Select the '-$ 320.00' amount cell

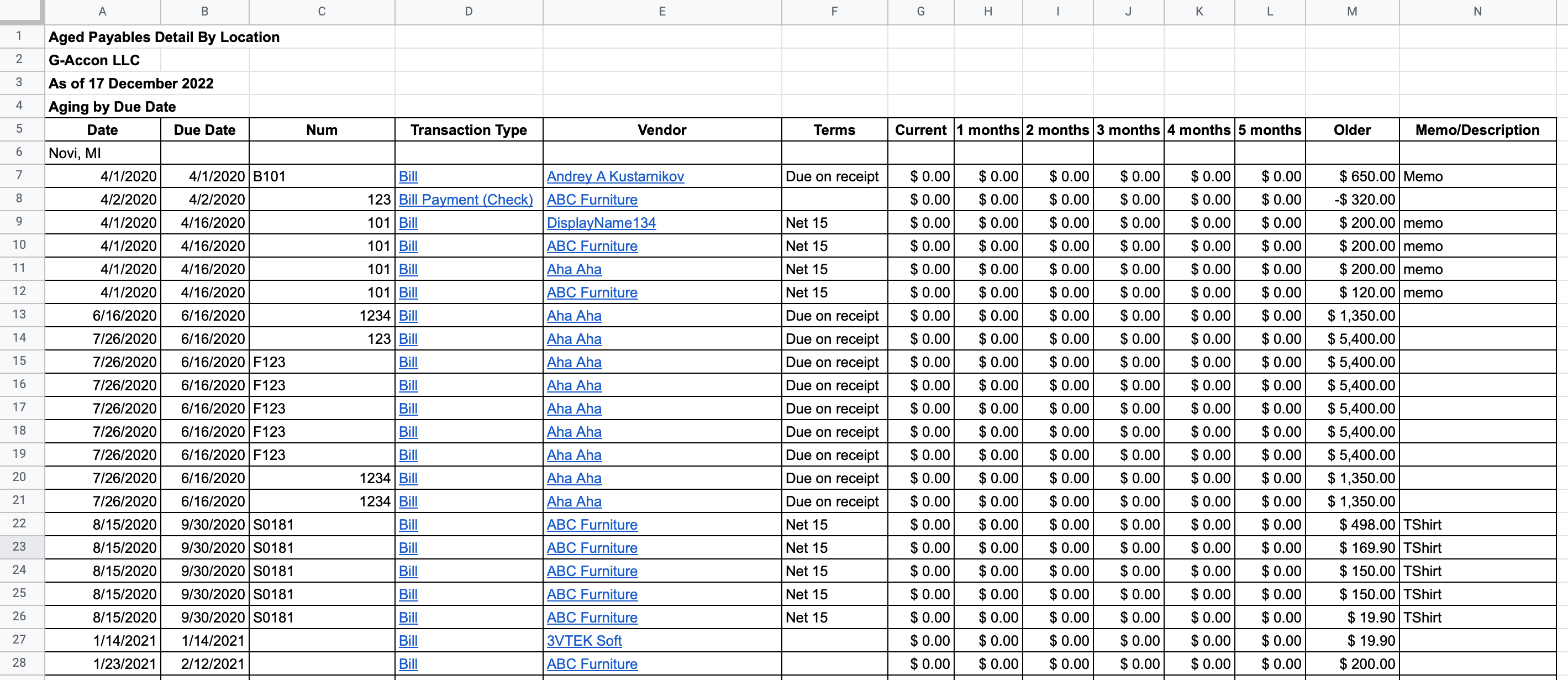(x=1352, y=199)
